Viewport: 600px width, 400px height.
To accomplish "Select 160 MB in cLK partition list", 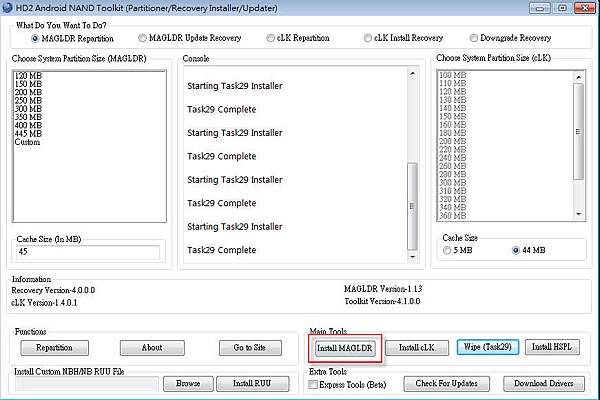I will [x=453, y=125].
